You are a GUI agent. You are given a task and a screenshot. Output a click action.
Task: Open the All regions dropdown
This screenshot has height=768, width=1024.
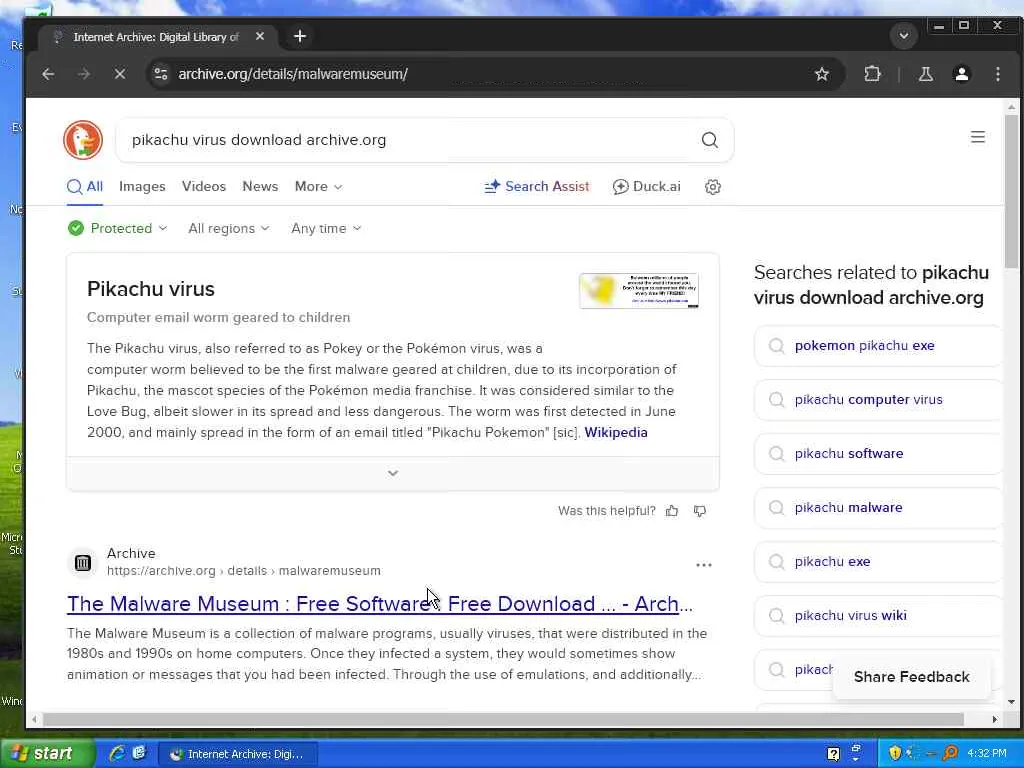pyautogui.click(x=229, y=229)
